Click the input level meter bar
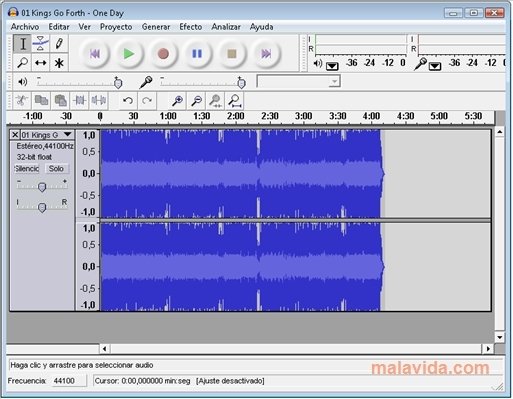The height and width of the screenshot is (399, 513). 462,44
